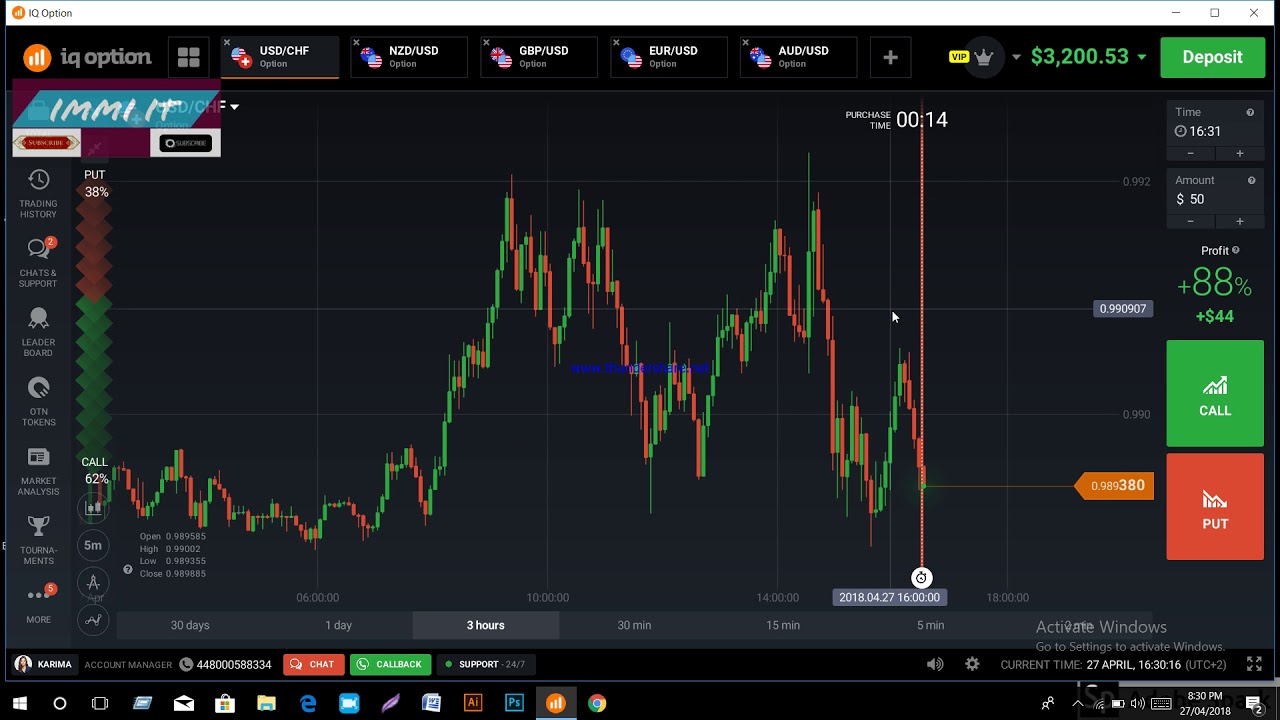Screen dimensions: 1280x720
Task: Open Market Analysis panel
Action: 38,471
